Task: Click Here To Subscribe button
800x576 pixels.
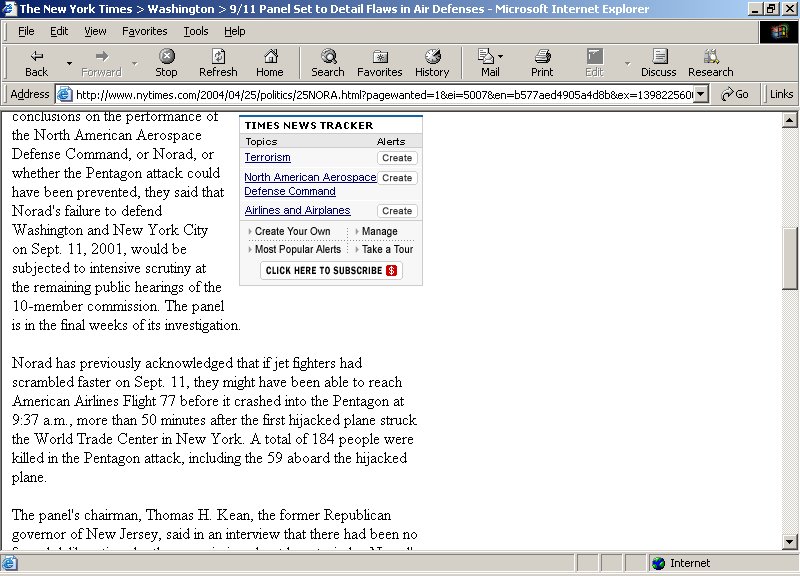Action: pos(331,270)
